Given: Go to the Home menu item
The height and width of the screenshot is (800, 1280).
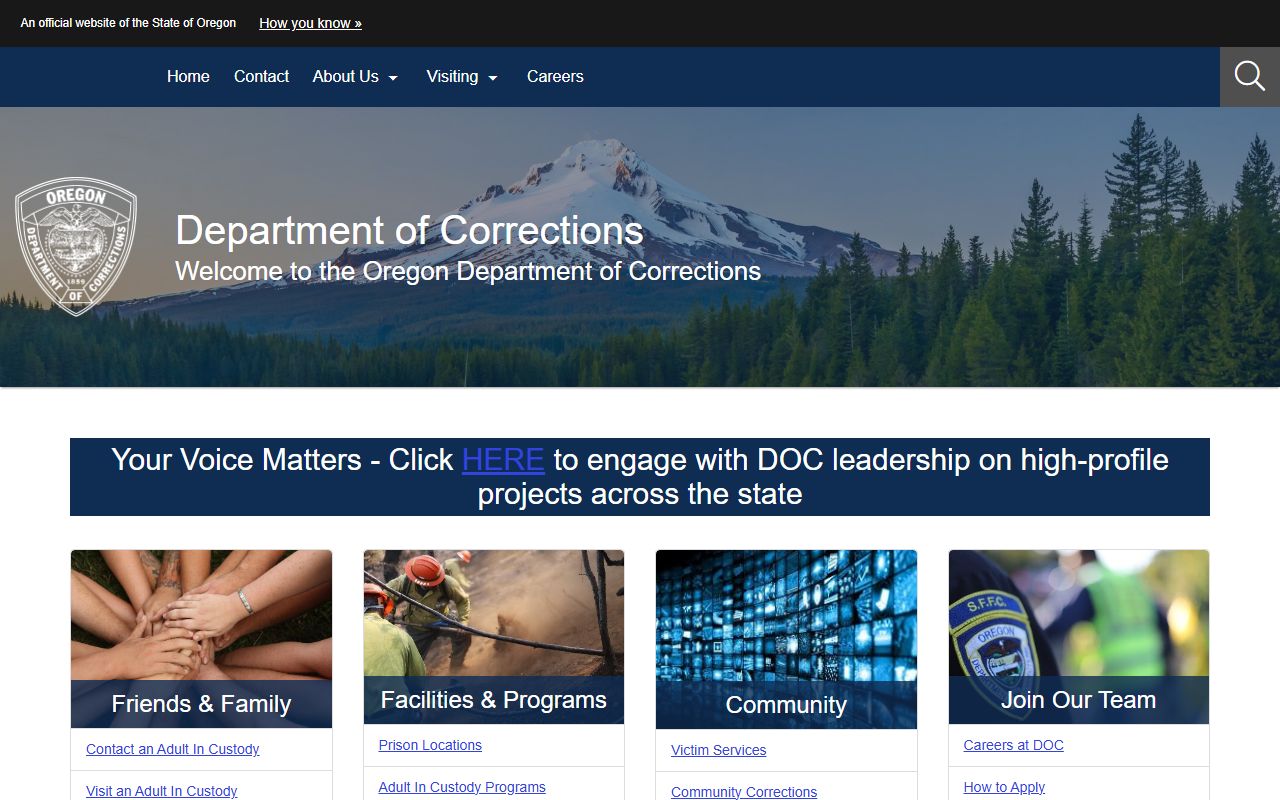Looking at the screenshot, I should click(x=188, y=76).
